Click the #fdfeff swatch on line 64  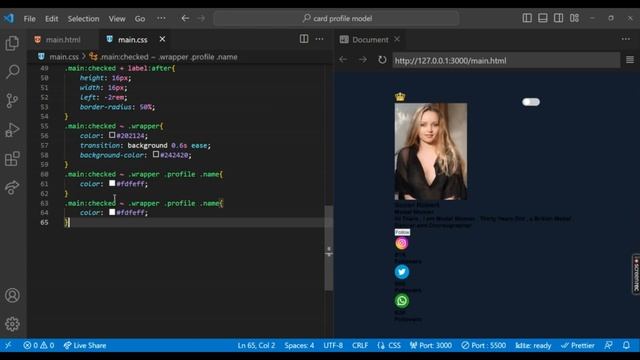point(112,212)
